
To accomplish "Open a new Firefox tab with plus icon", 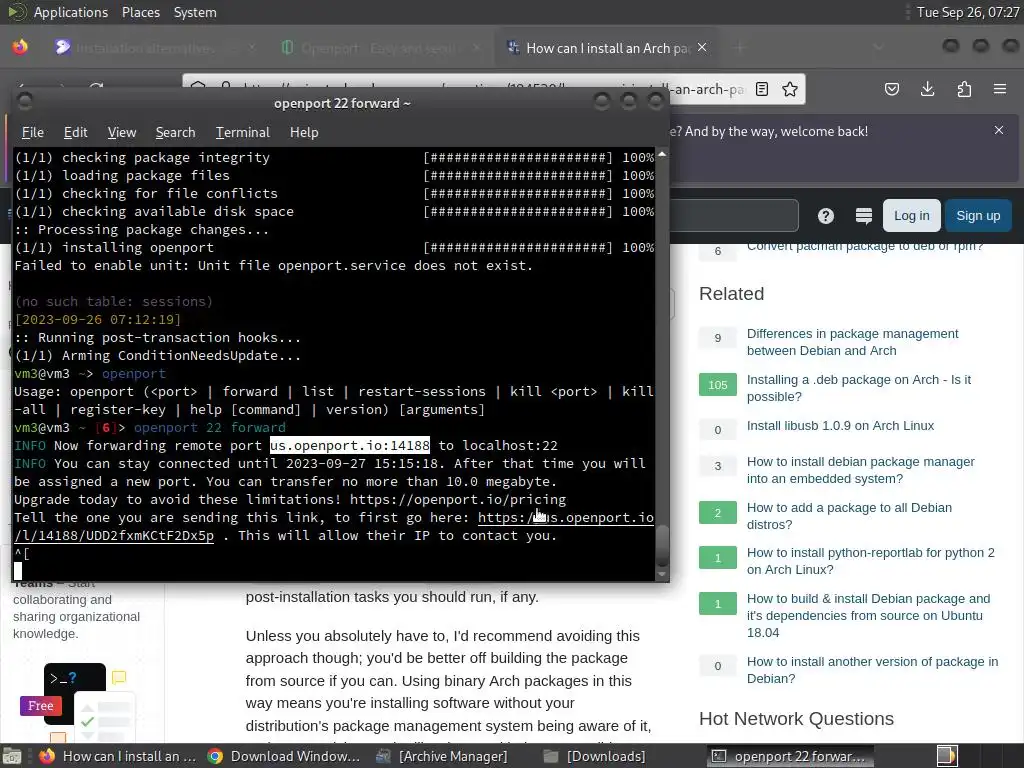I will click(x=740, y=48).
